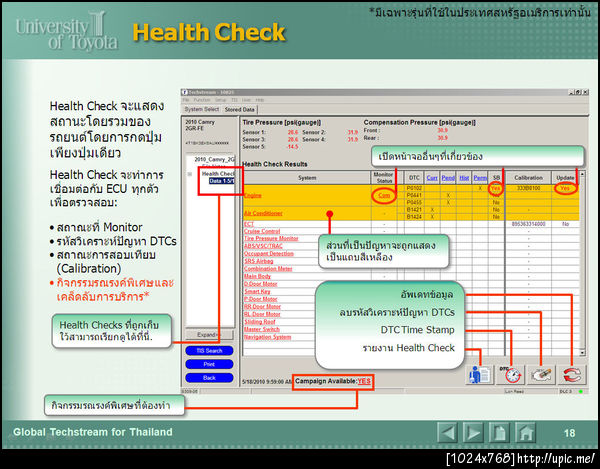Select the highlighted Data 1 tree item

coord(221,181)
